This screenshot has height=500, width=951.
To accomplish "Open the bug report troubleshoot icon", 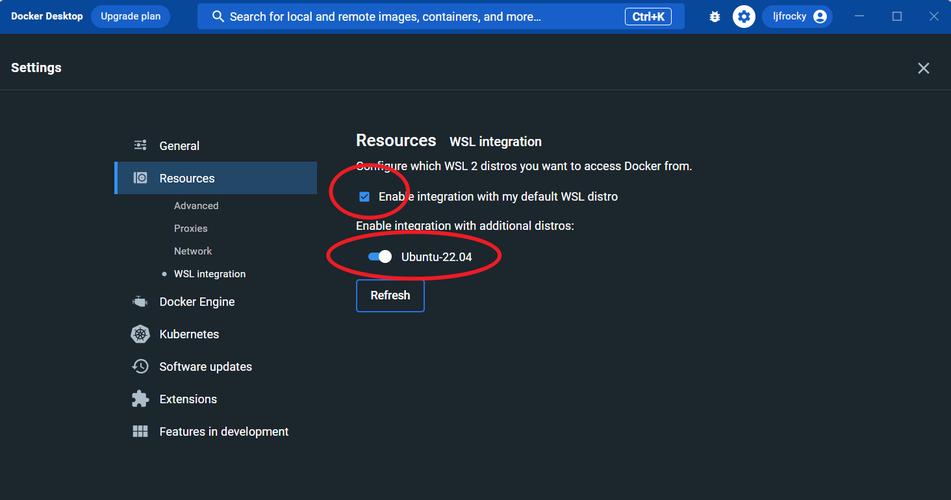I will click(714, 17).
